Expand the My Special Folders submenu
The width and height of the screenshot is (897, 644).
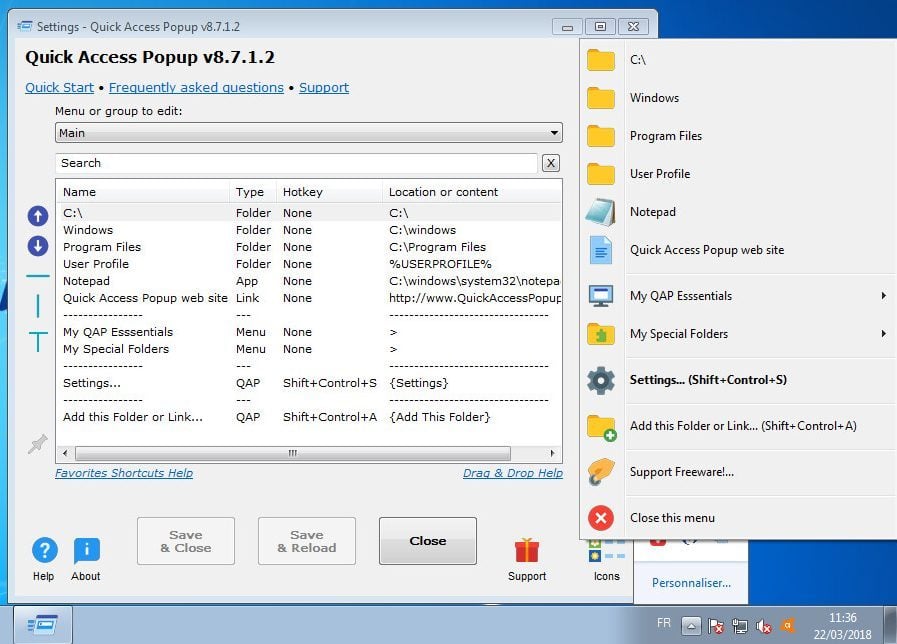coord(738,334)
